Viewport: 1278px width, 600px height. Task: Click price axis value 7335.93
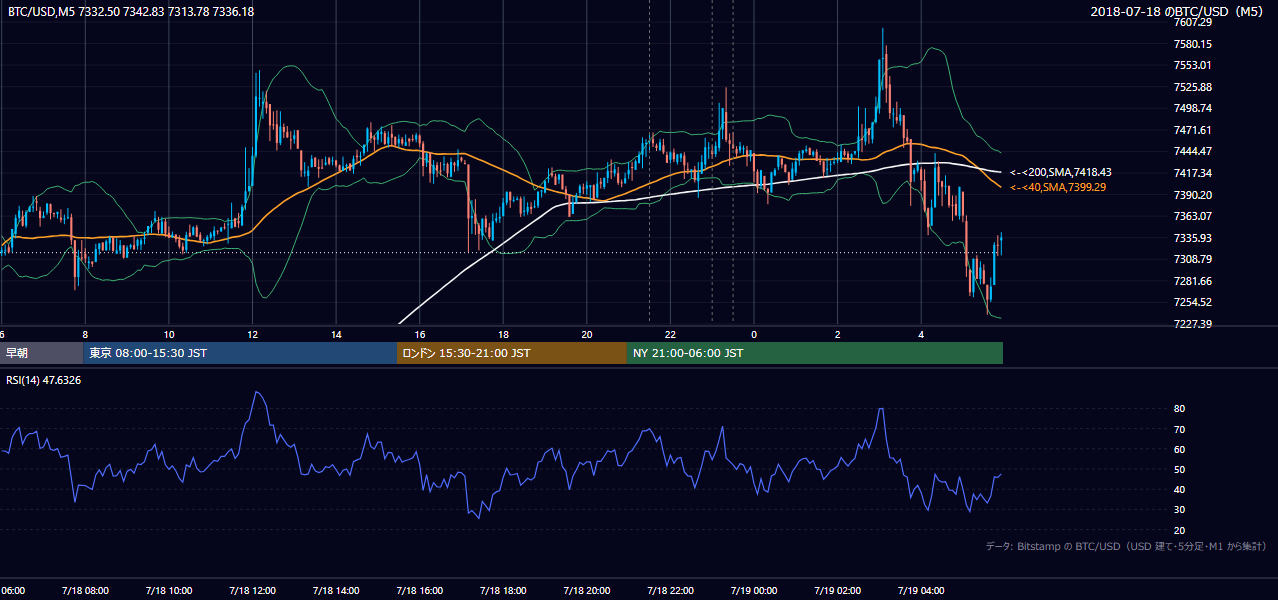coord(1193,238)
